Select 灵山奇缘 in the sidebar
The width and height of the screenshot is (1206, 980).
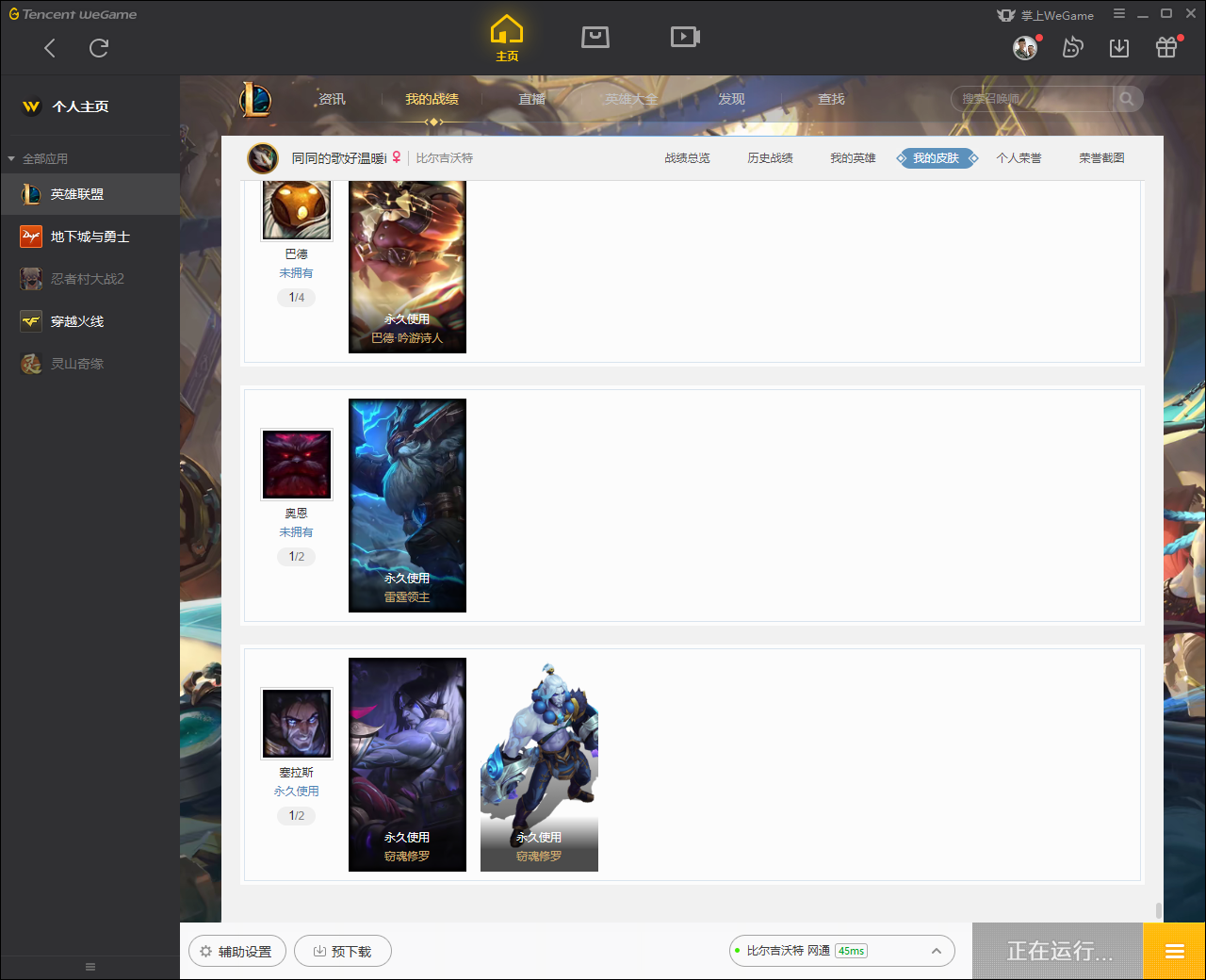(90, 364)
